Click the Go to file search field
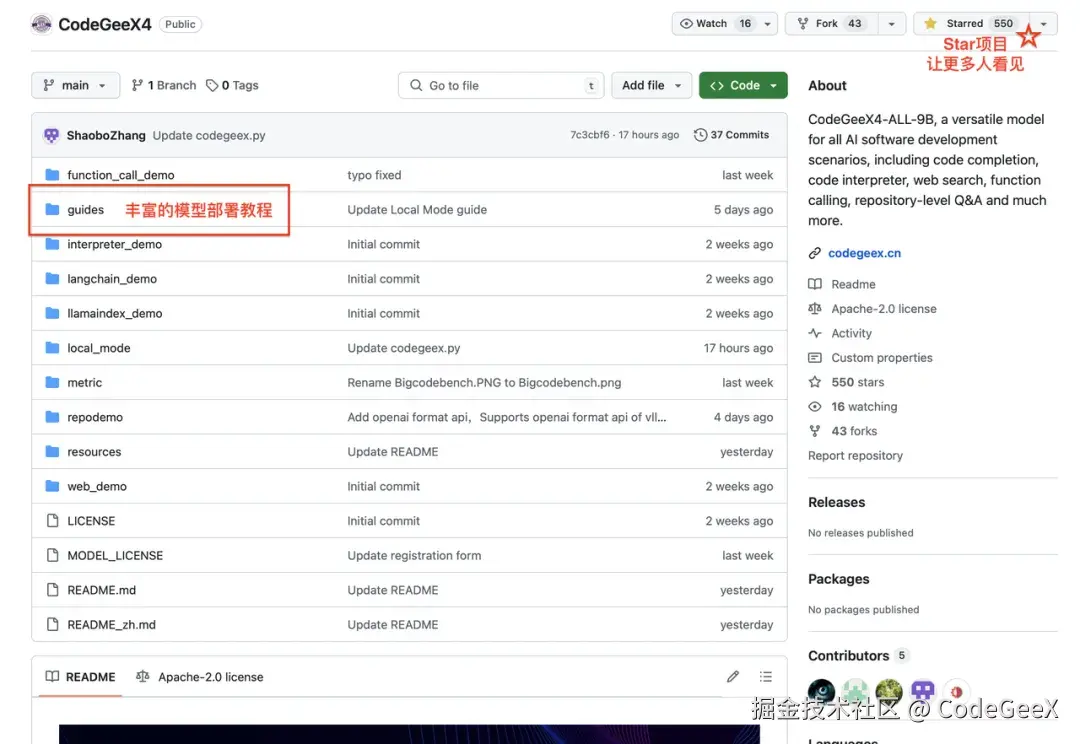This screenshot has width=1080, height=744. pos(501,85)
